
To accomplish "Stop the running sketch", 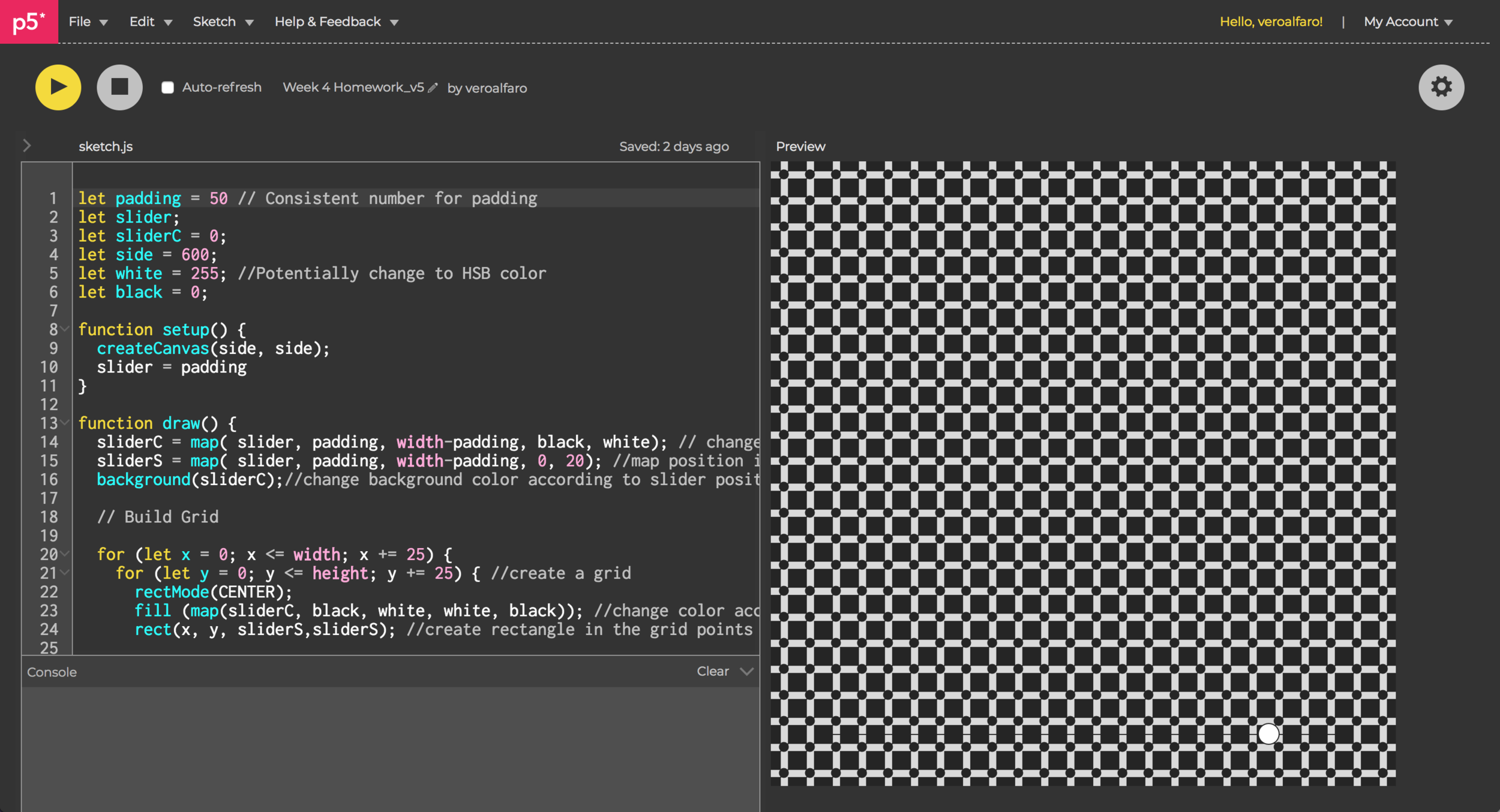I will (x=119, y=88).
